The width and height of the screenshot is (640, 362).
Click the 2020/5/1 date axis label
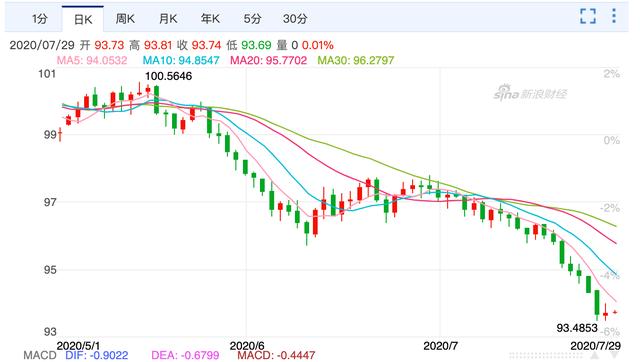[78, 346]
